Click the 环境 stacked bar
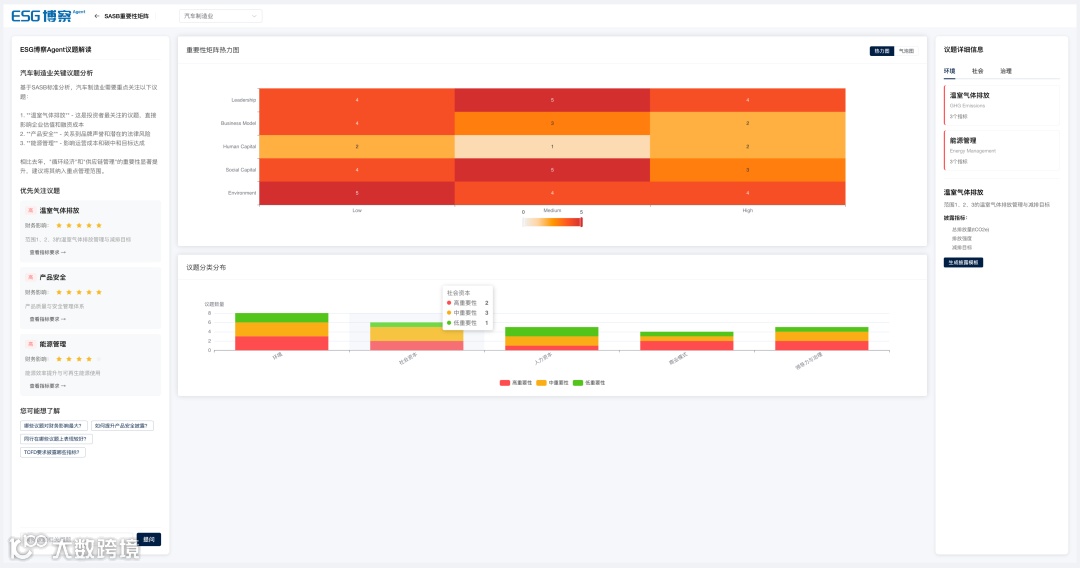This screenshot has height=568, width=1080. pos(282,332)
